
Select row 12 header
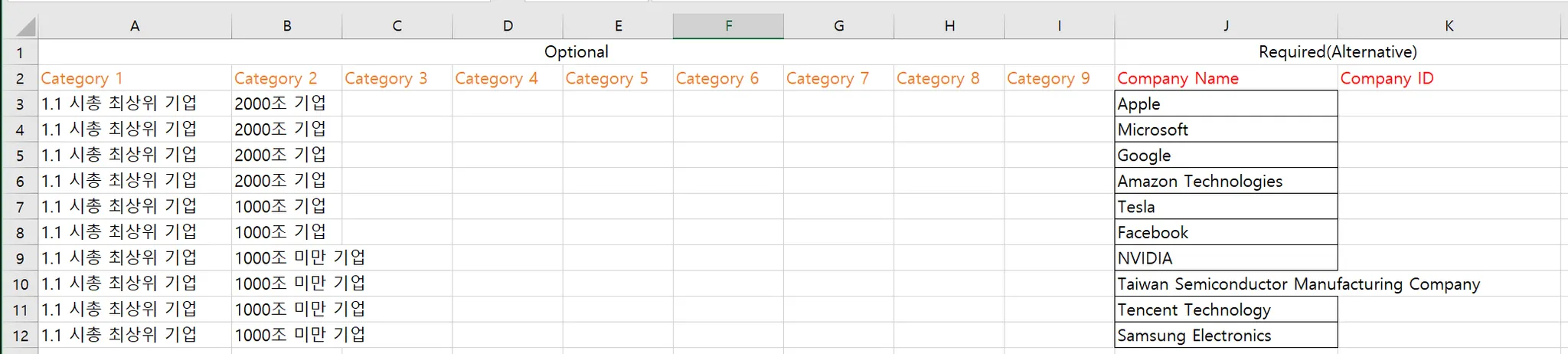click(20, 336)
